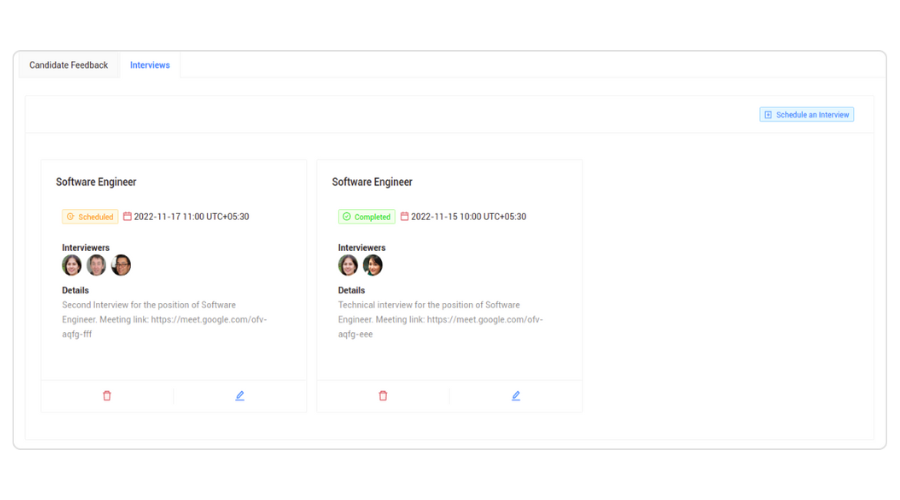Delete the completed Software Engineer interview
900x500 pixels.
pyautogui.click(x=383, y=396)
